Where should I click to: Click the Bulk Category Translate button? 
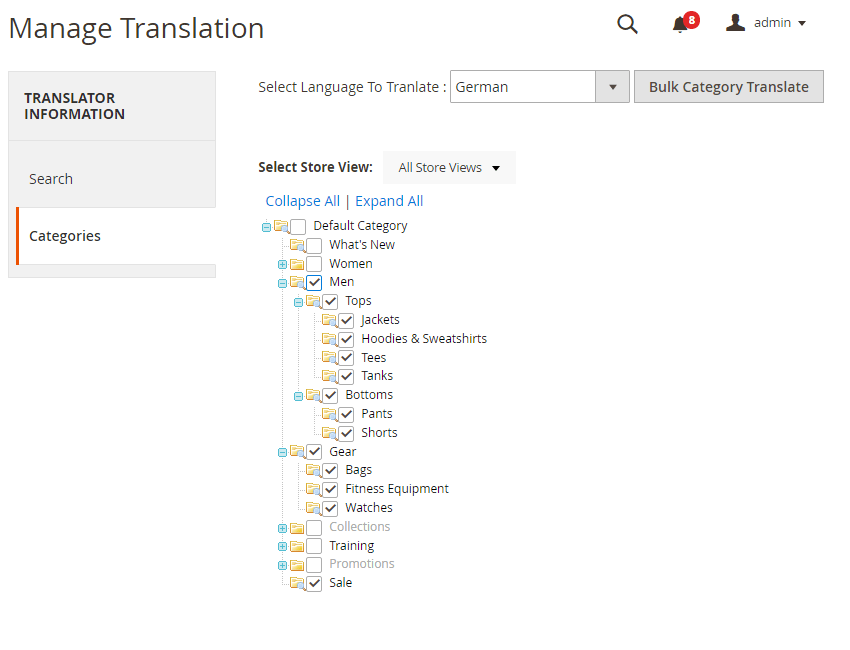pos(728,87)
